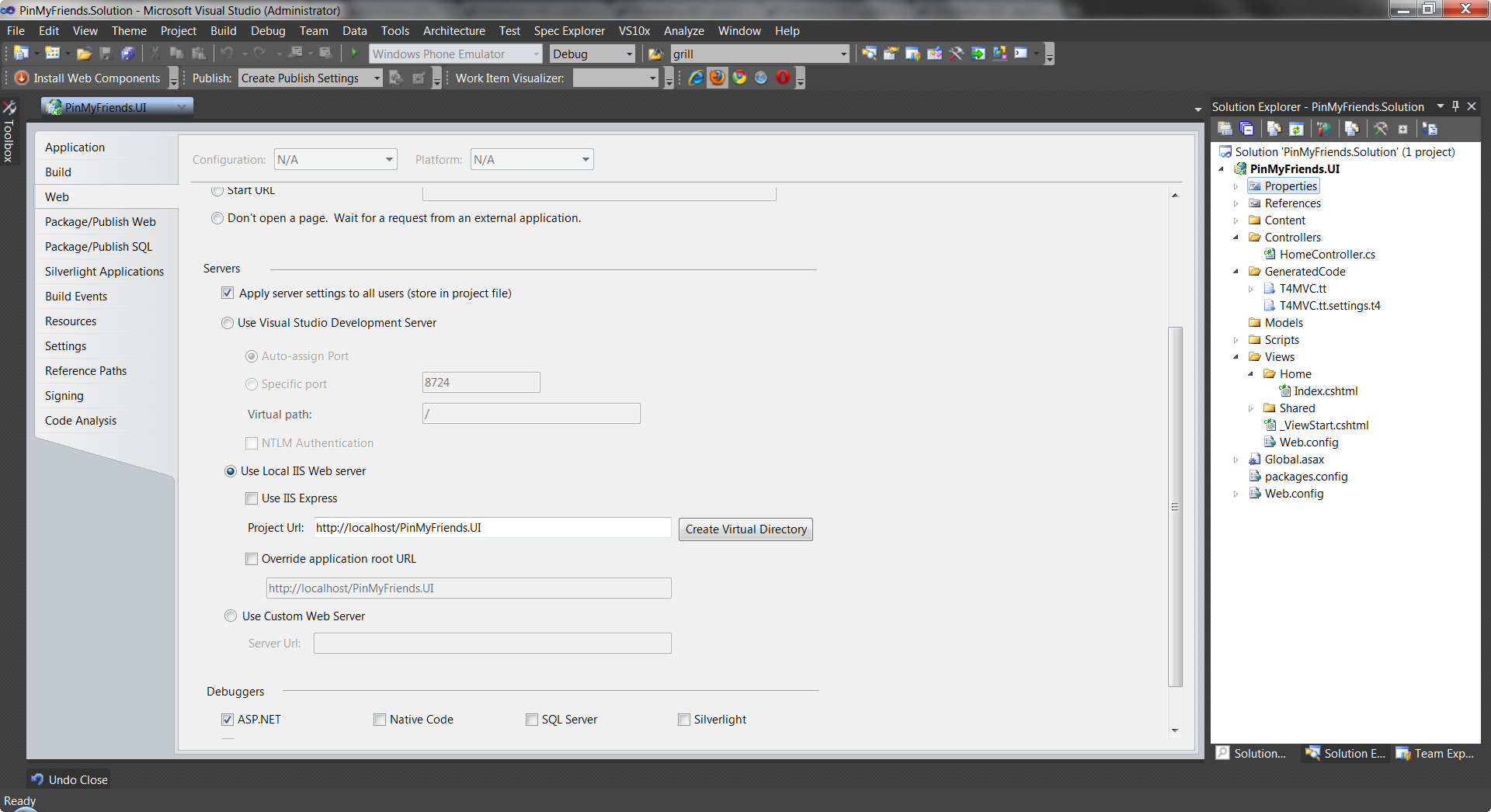Open the Spec Explorer menu

(x=569, y=31)
